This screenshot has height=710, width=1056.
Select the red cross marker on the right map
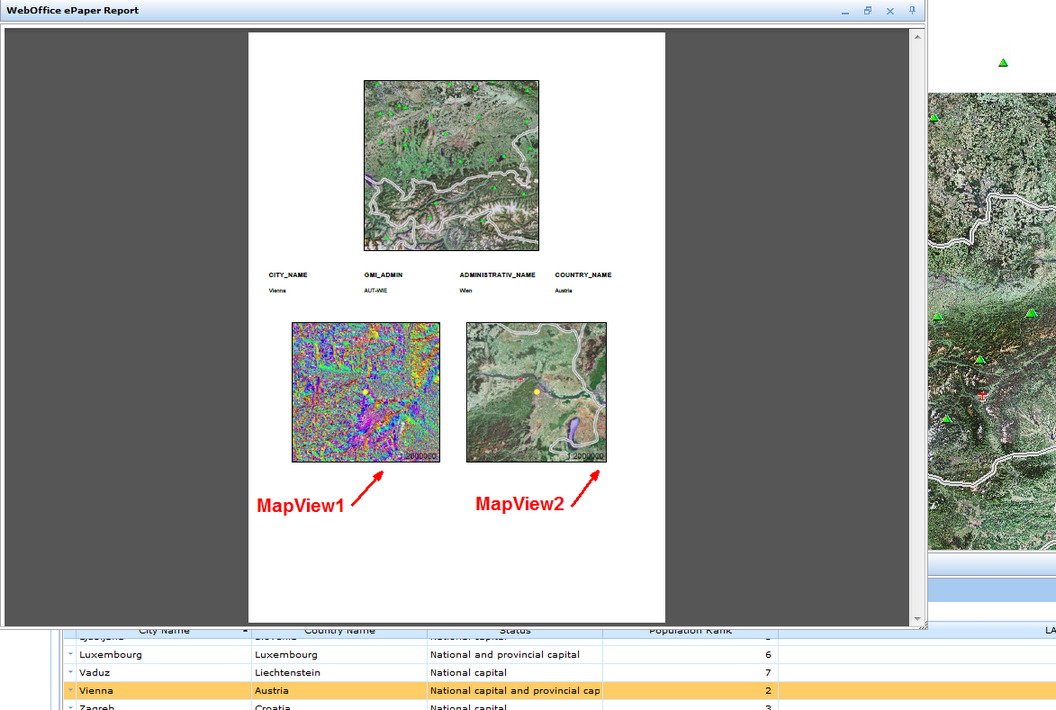[982, 395]
